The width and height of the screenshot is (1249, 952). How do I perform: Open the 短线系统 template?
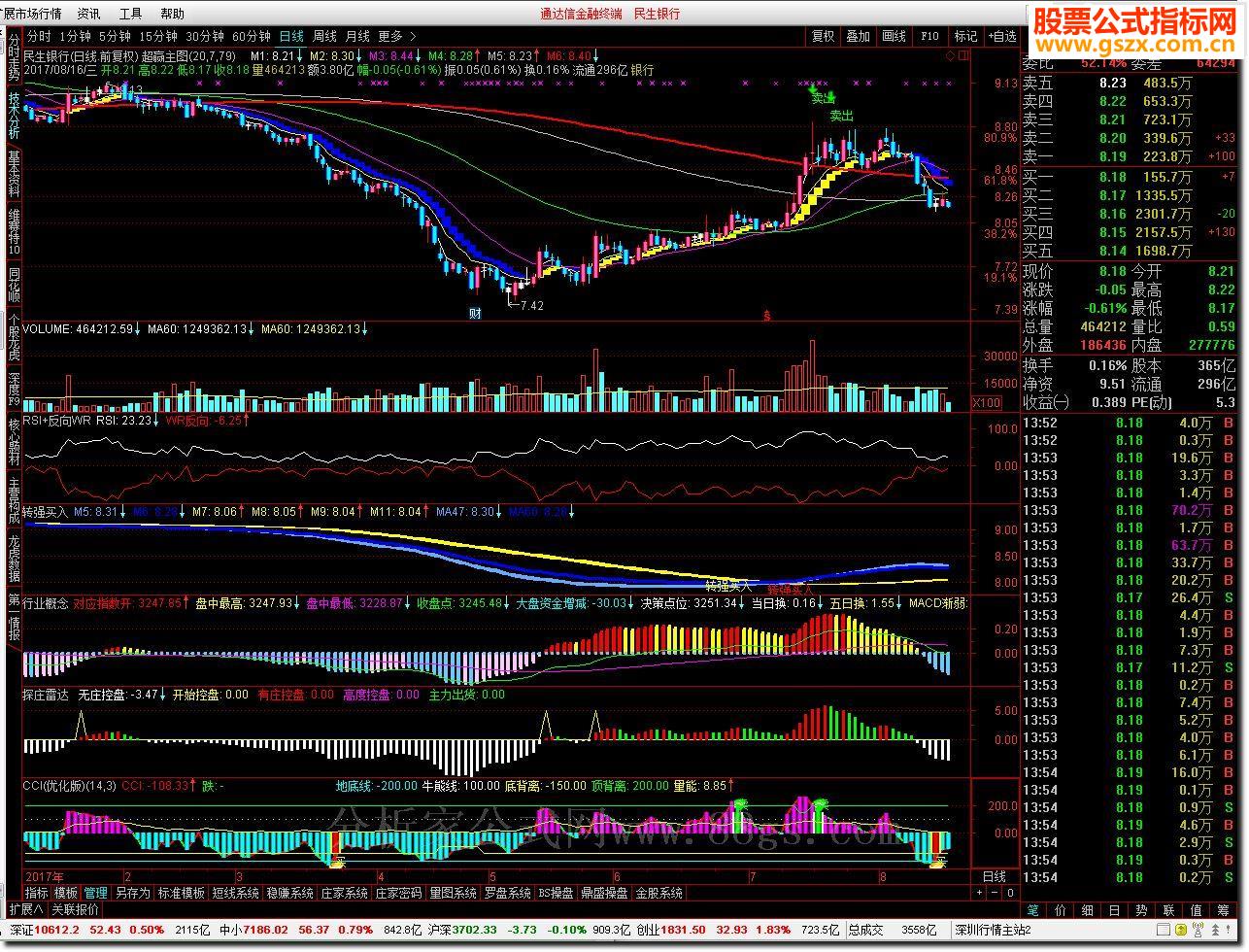pos(236,893)
